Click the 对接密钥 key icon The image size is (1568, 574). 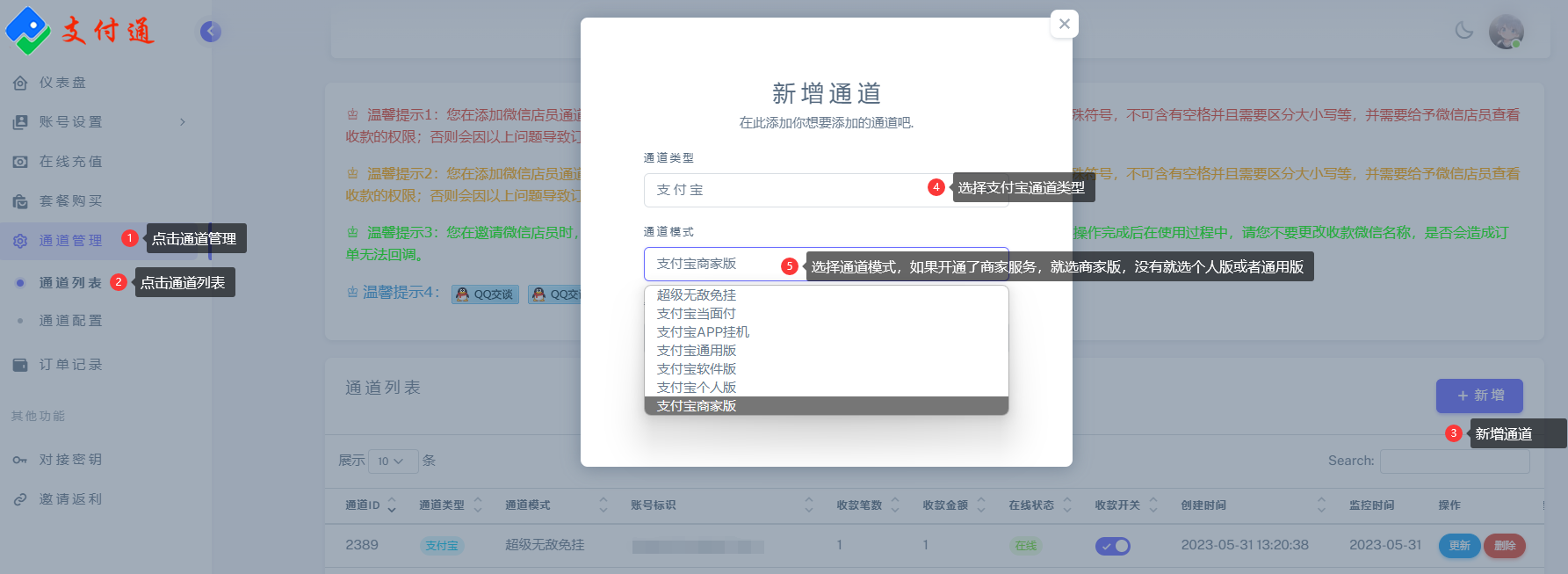(20, 460)
